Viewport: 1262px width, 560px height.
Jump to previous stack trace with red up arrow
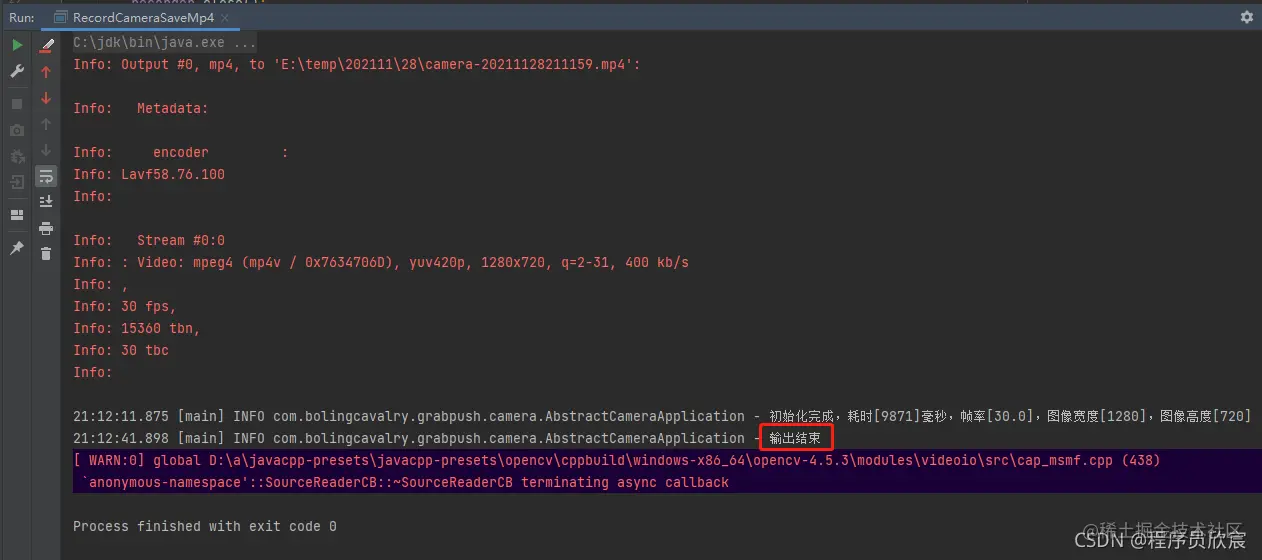click(46, 72)
